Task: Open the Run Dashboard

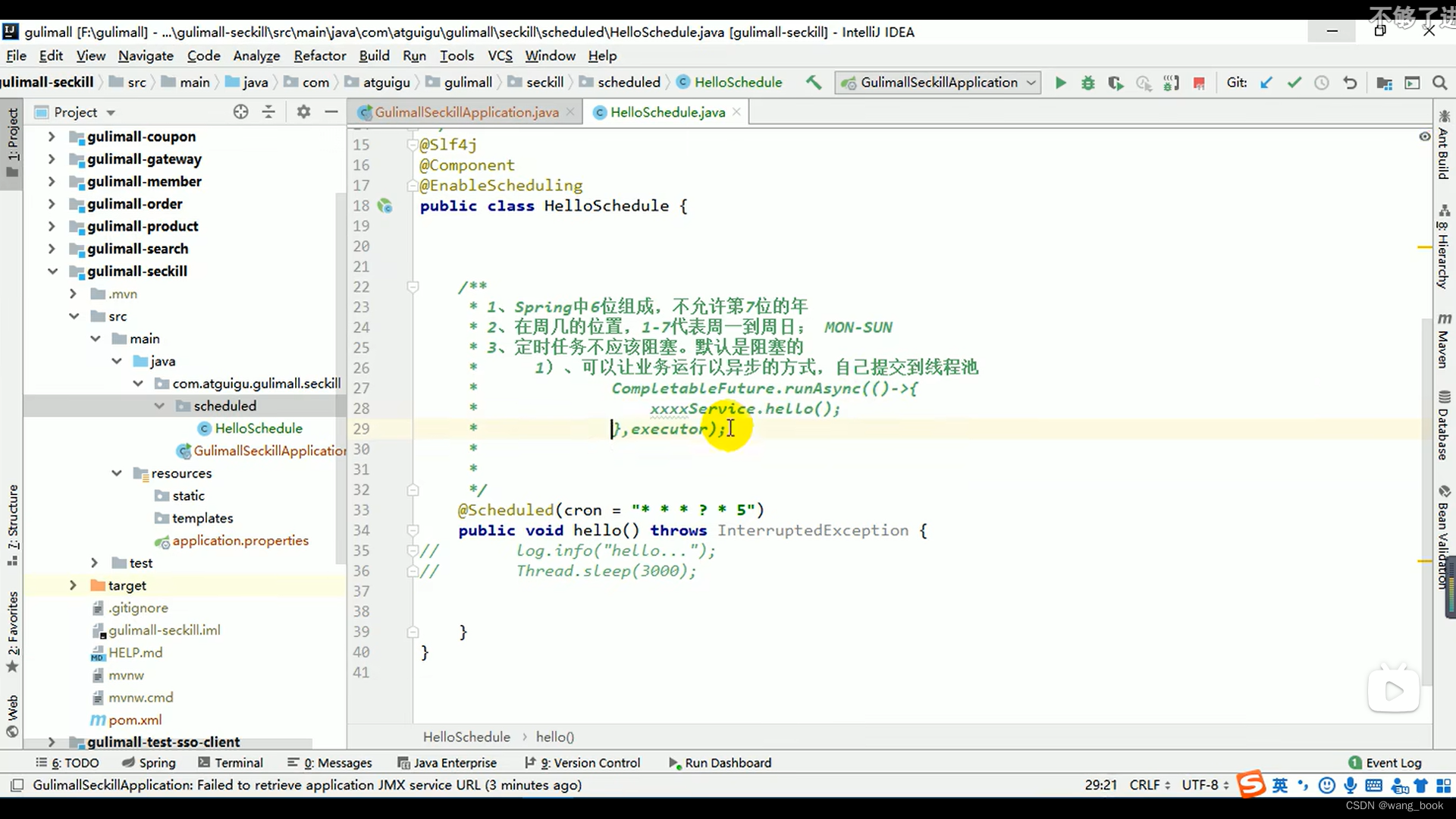Action: pos(720,763)
